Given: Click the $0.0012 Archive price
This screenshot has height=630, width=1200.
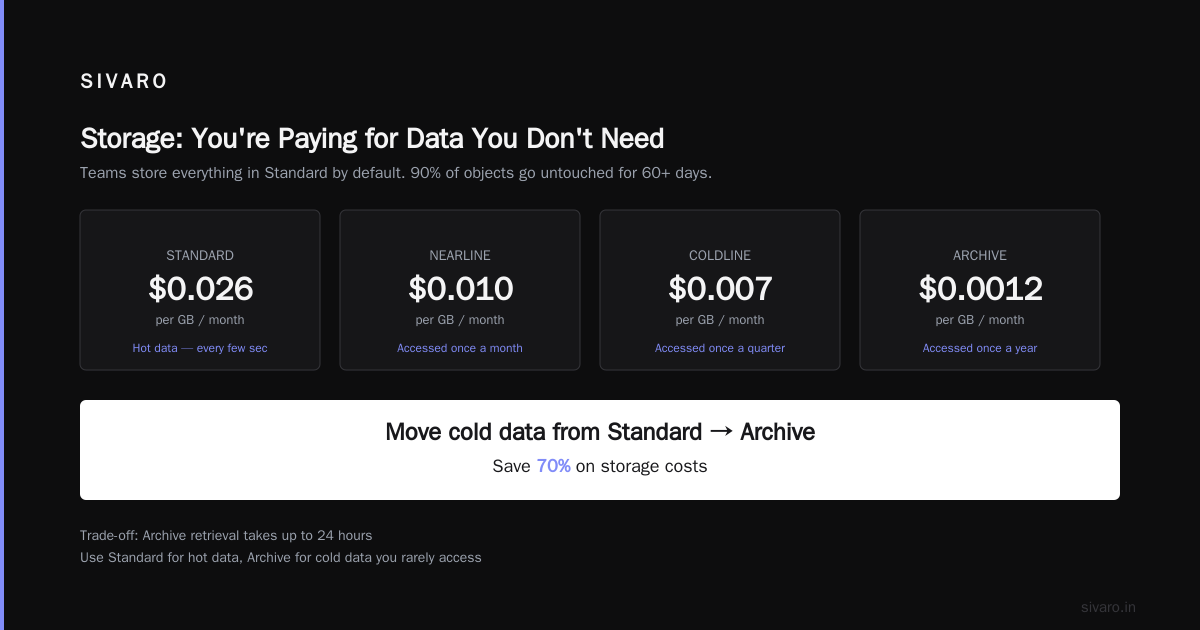Looking at the screenshot, I should pos(980,289).
